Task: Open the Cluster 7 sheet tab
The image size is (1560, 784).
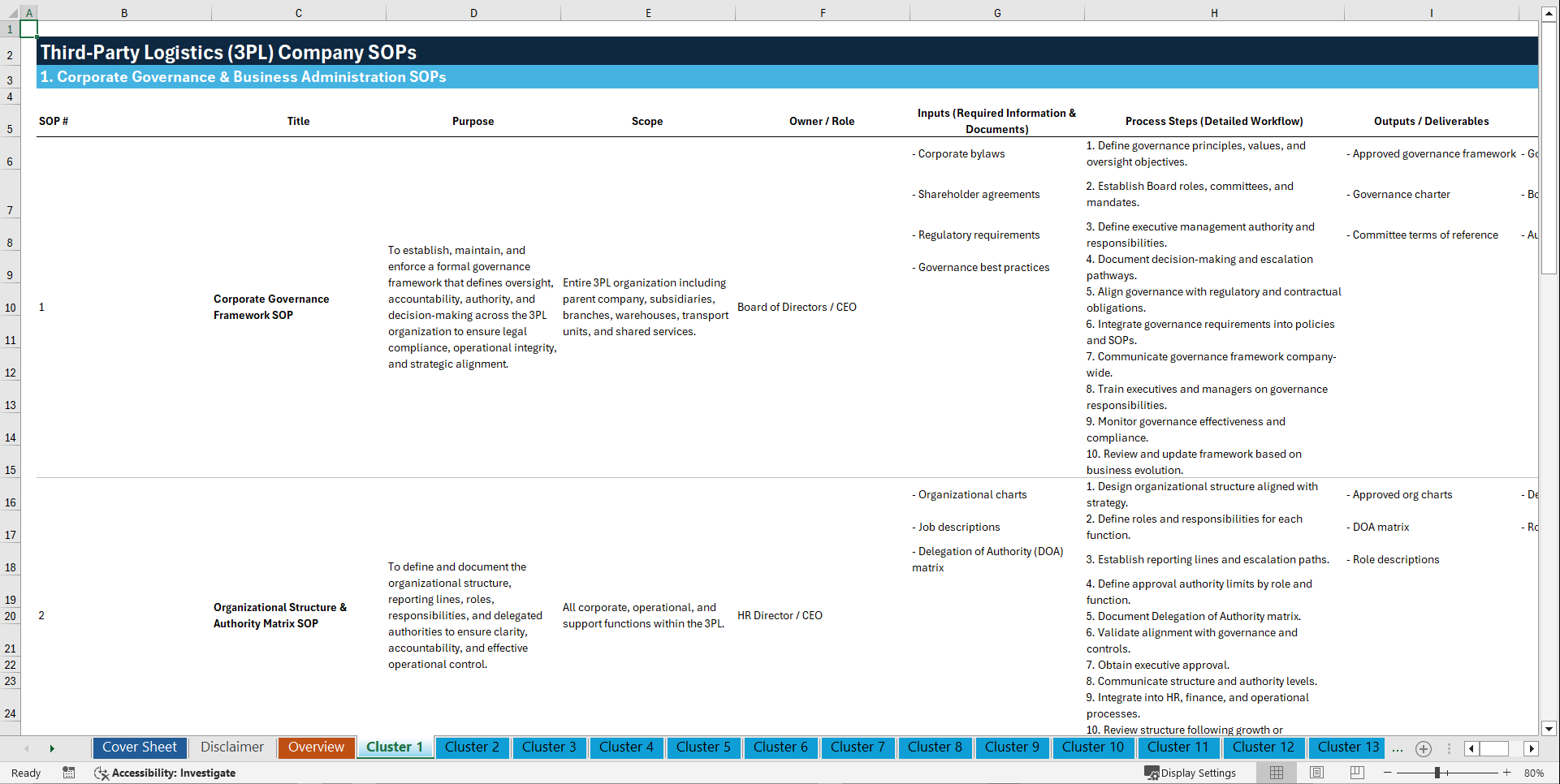Action: click(858, 747)
